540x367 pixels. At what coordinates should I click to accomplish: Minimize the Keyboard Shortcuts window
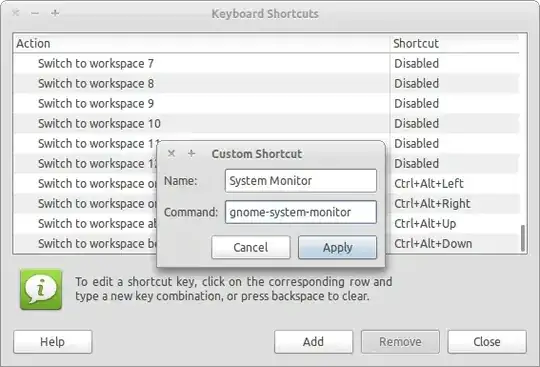(x=35, y=13)
